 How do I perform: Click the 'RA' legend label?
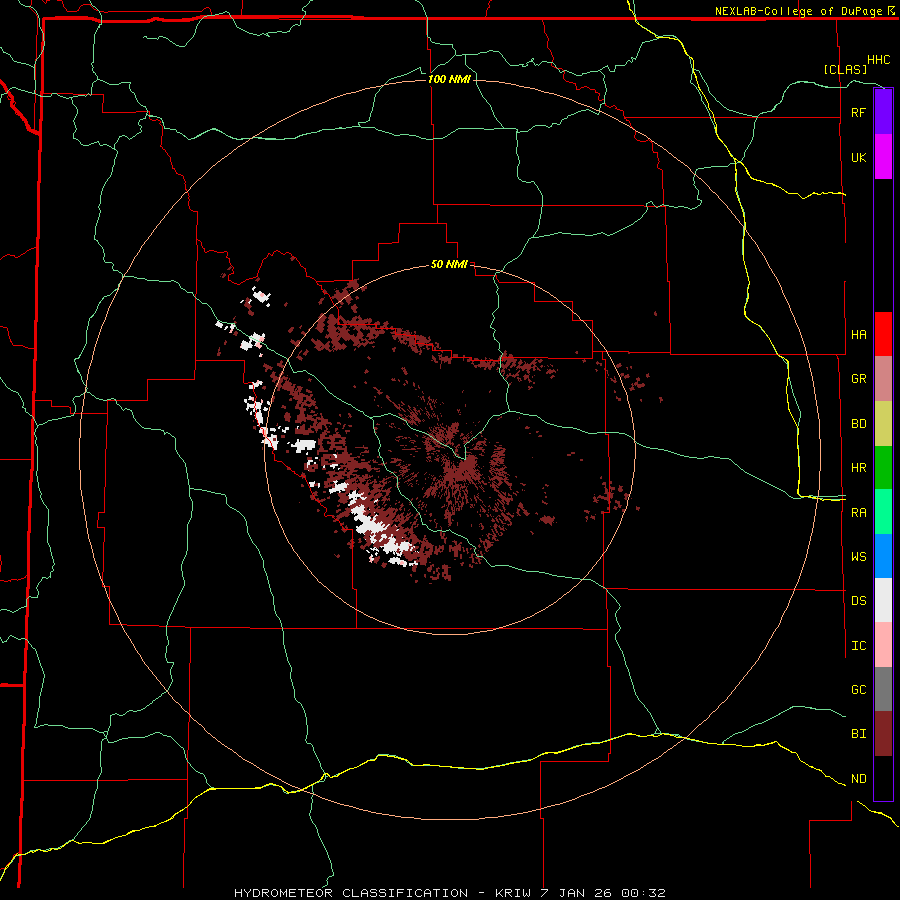point(858,513)
